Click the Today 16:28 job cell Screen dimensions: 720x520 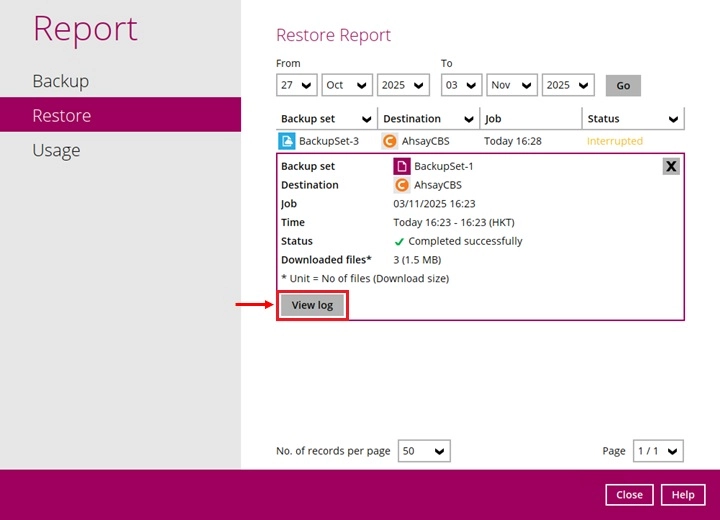512,141
